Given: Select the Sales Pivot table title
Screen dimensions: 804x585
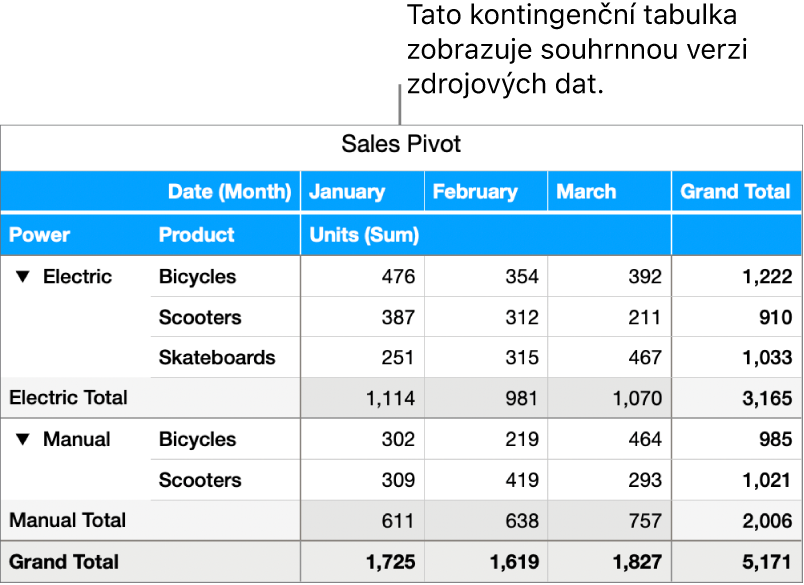Looking at the screenshot, I should tap(401, 144).
